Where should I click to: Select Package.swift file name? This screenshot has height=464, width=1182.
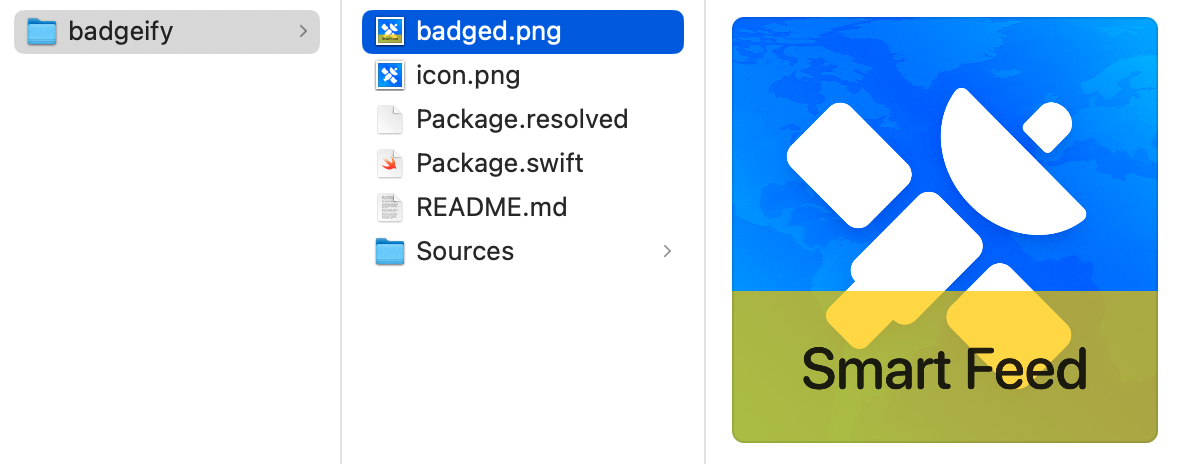coord(499,164)
